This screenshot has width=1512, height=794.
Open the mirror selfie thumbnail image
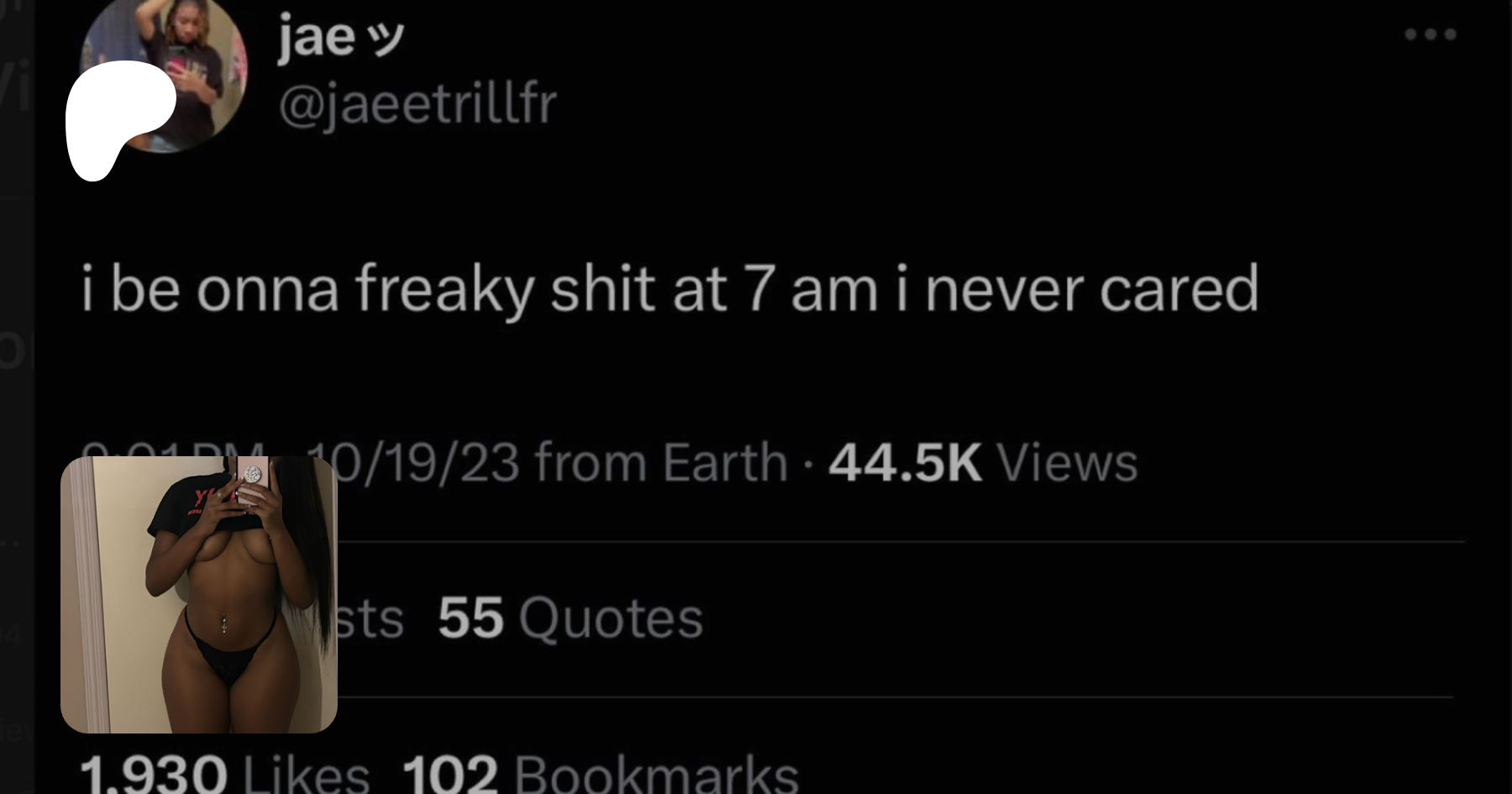(199, 595)
